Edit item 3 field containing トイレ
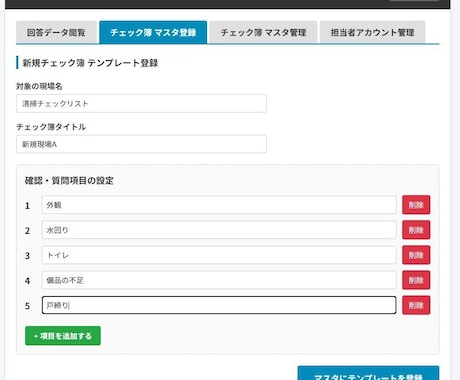The height and width of the screenshot is (380, 460). click(x=219, y=255)
